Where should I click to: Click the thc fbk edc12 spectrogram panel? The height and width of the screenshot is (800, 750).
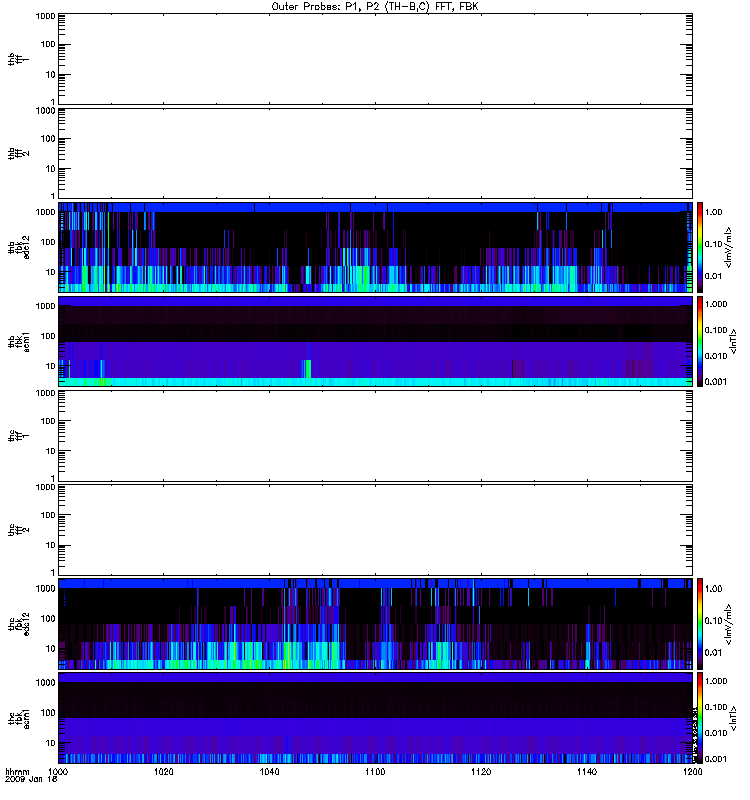tap(376, 623)
